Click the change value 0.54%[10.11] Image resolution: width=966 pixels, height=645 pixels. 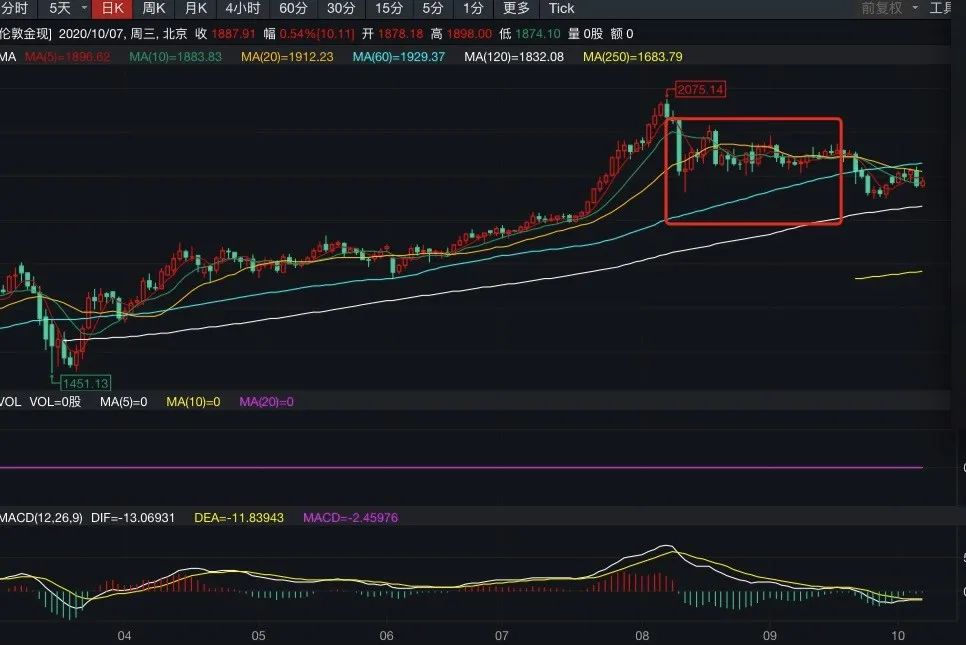coord(317,34)
